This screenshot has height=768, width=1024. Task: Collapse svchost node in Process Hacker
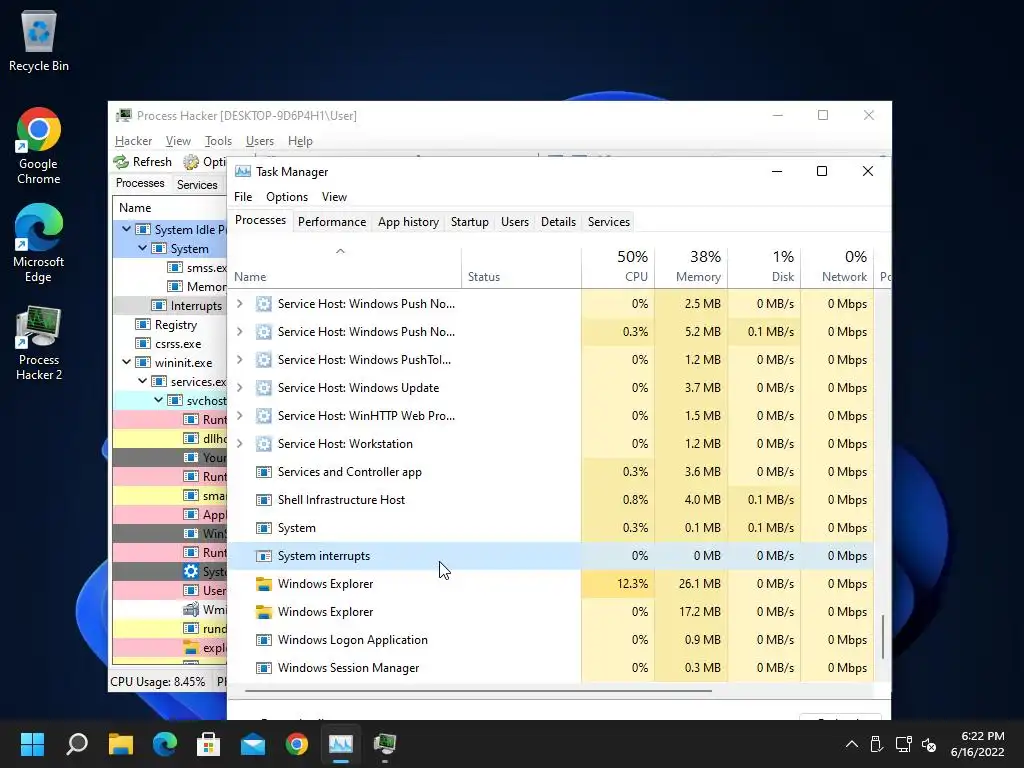point(159,400)
